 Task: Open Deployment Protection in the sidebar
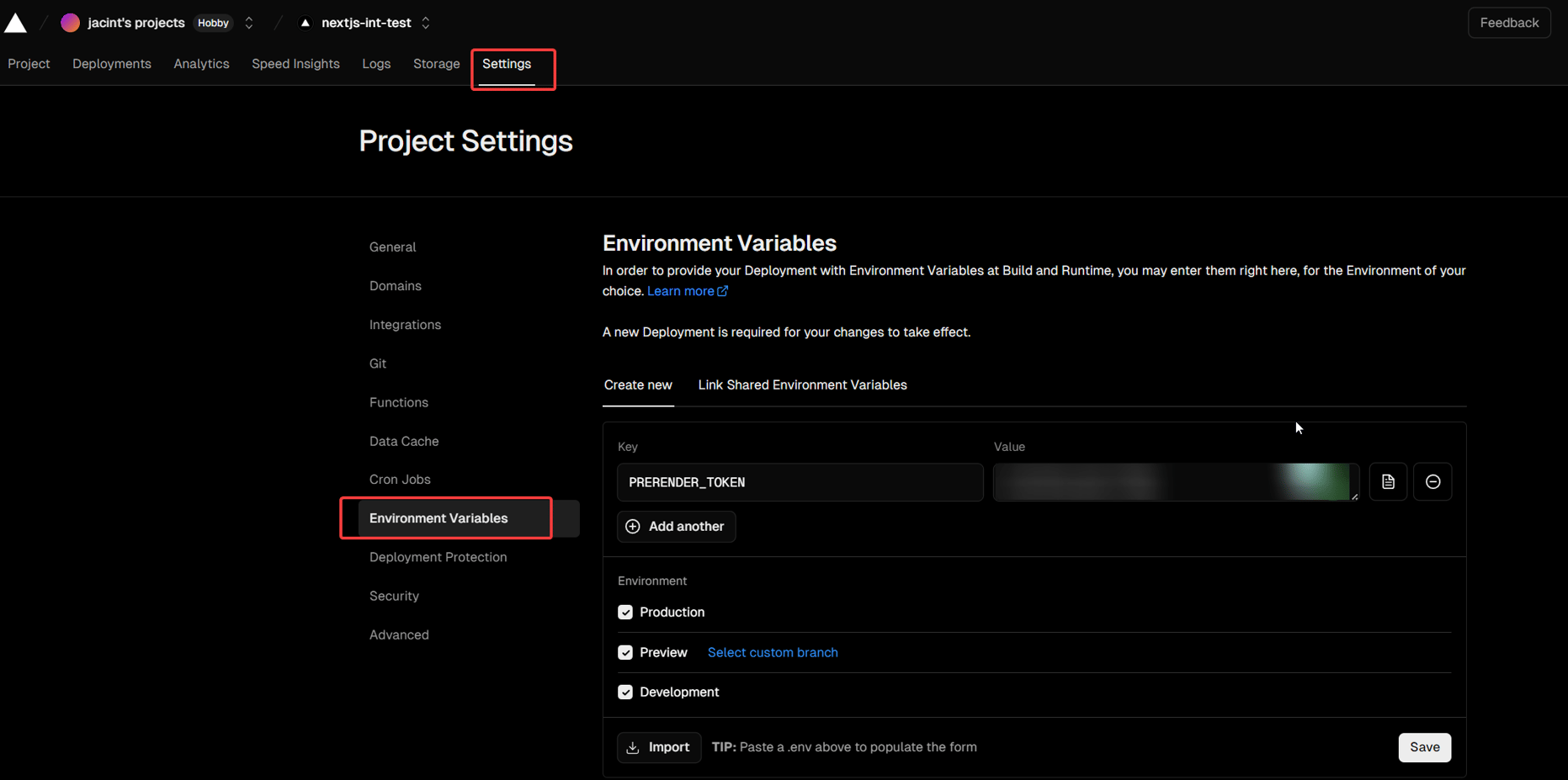(x=438, y=557)
